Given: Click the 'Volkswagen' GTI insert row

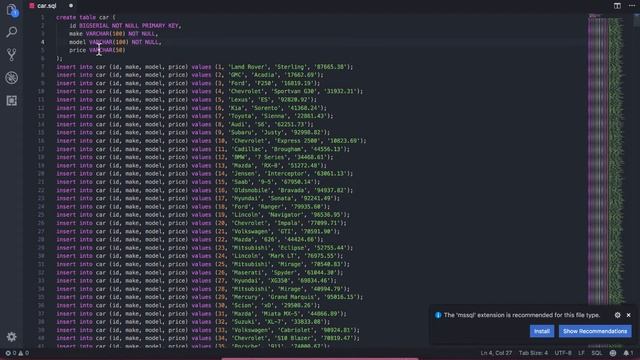Looking at the screenshot, I should click(x=198, y=231).
